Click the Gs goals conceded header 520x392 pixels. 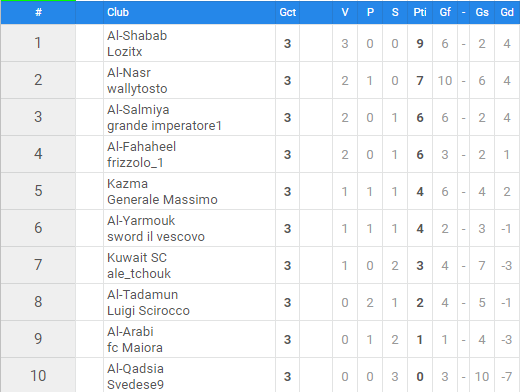482,12
